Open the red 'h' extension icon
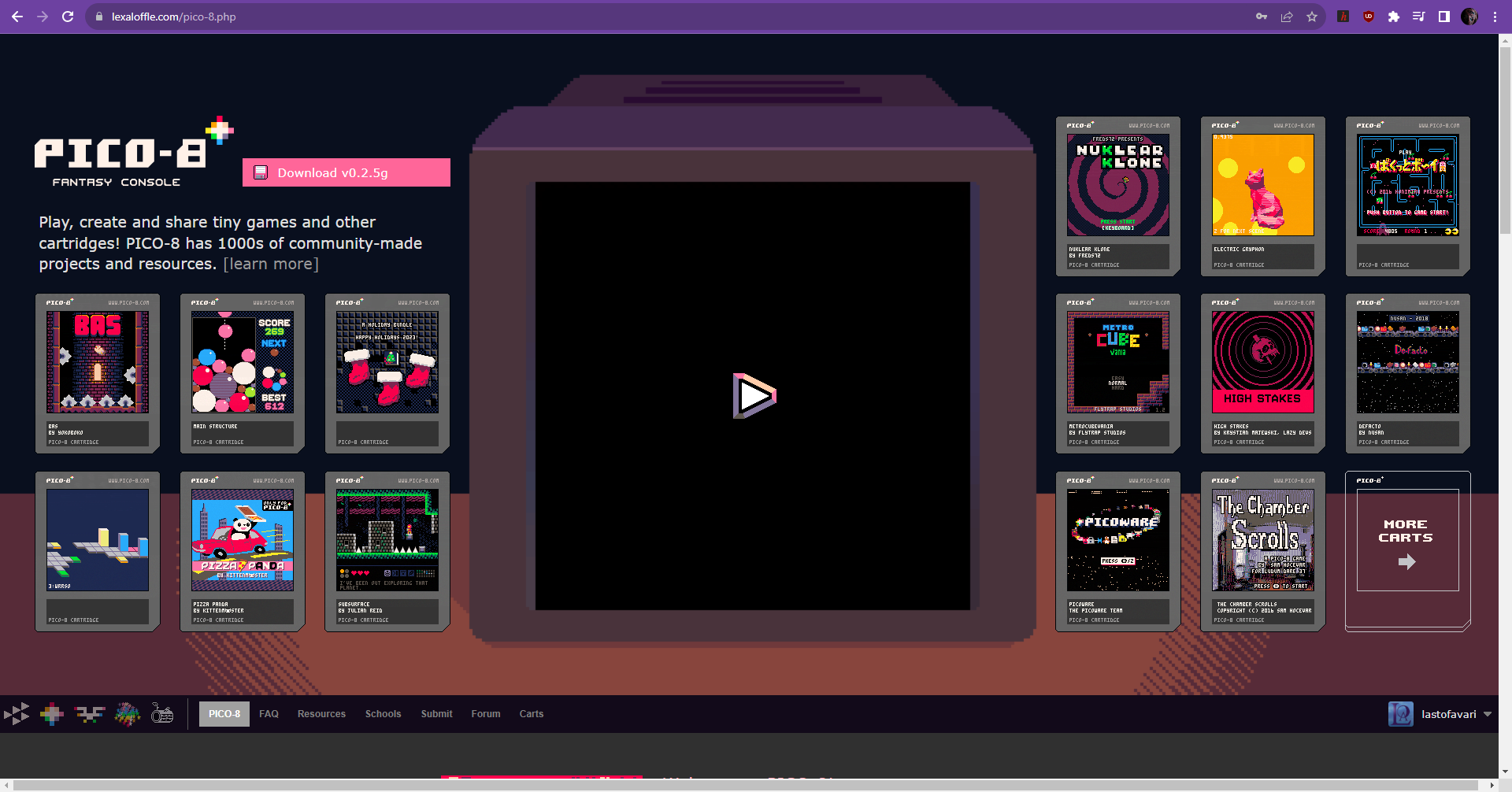1512x792 pixels. coord(1343,17)
